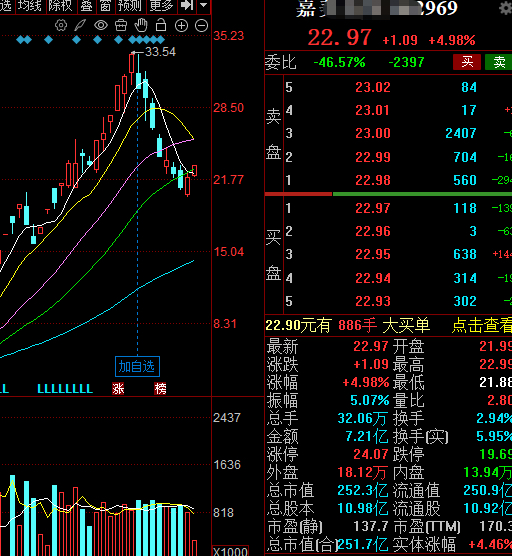Select the feather drawing tool
The height and width of the screenshot is (556, 512).
80,26
